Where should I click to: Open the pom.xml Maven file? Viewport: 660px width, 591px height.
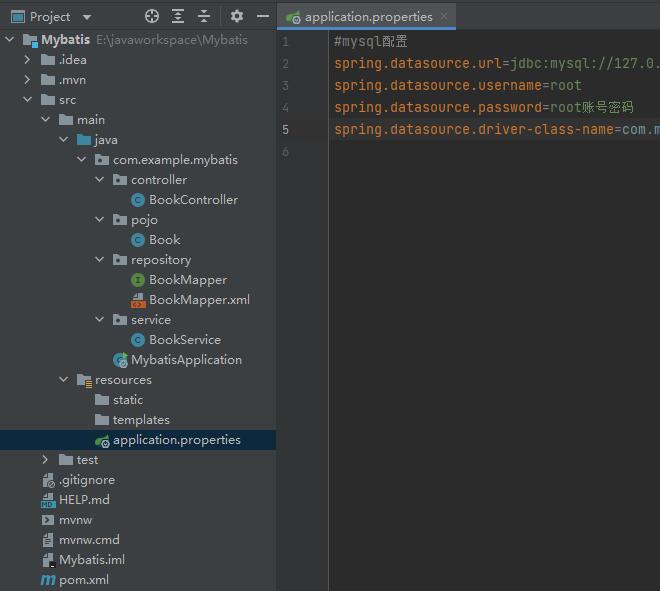(84, 580)
